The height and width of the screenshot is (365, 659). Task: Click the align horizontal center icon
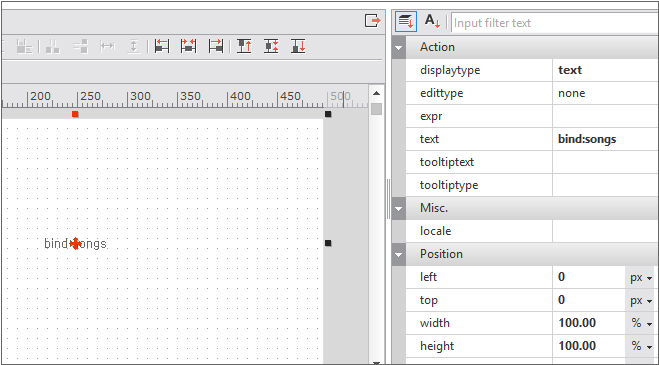(188, 46)
